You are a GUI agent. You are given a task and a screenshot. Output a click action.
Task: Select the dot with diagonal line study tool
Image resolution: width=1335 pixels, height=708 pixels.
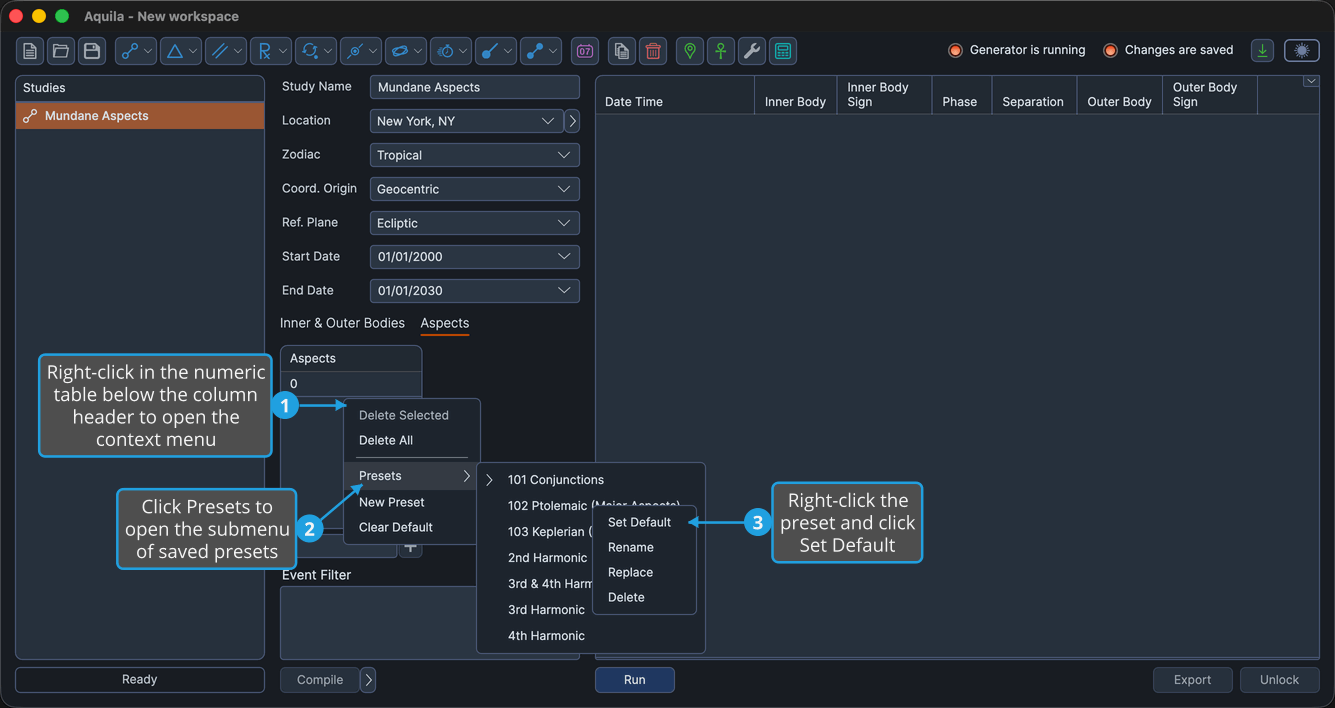tap(490, 51)
